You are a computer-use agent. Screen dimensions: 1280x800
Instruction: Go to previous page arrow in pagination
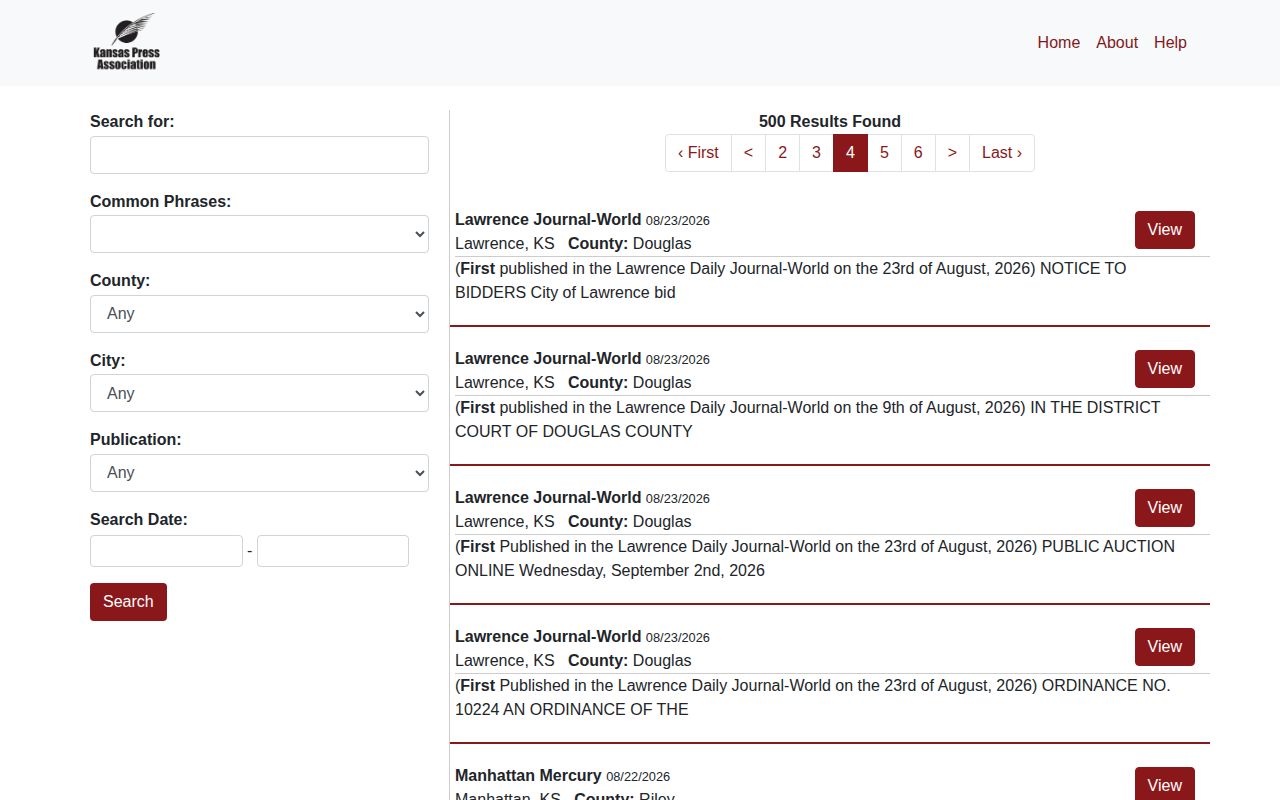click(748, 153)
